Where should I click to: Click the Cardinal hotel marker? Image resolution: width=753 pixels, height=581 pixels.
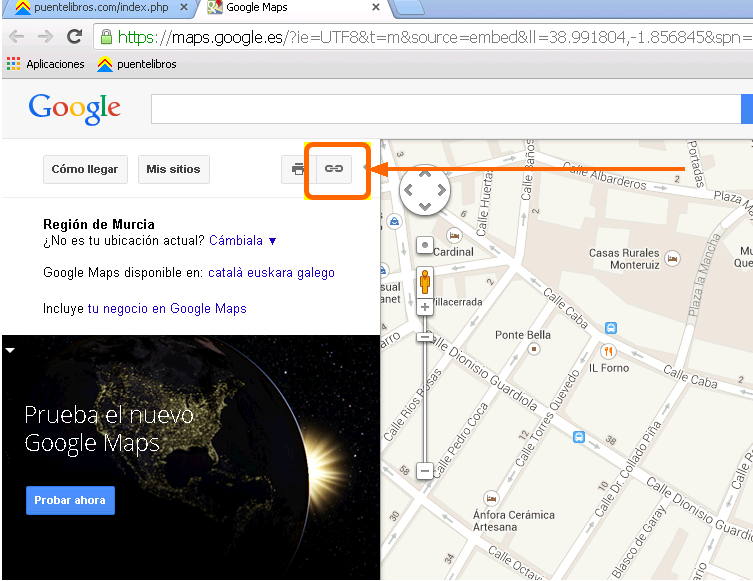(454, 235)
